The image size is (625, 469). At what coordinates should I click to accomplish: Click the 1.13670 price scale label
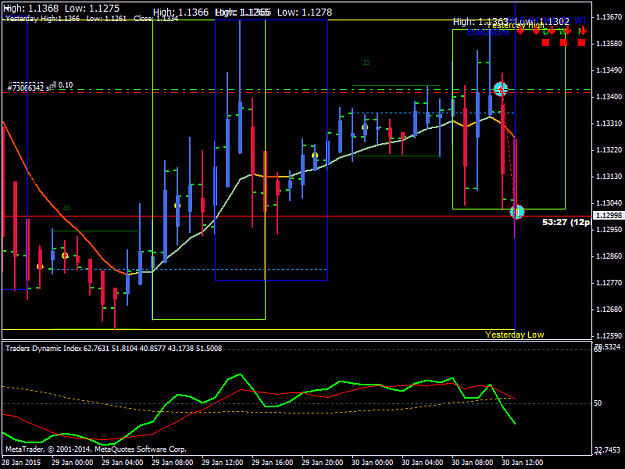pyautogui.click(x=608, y=17)
